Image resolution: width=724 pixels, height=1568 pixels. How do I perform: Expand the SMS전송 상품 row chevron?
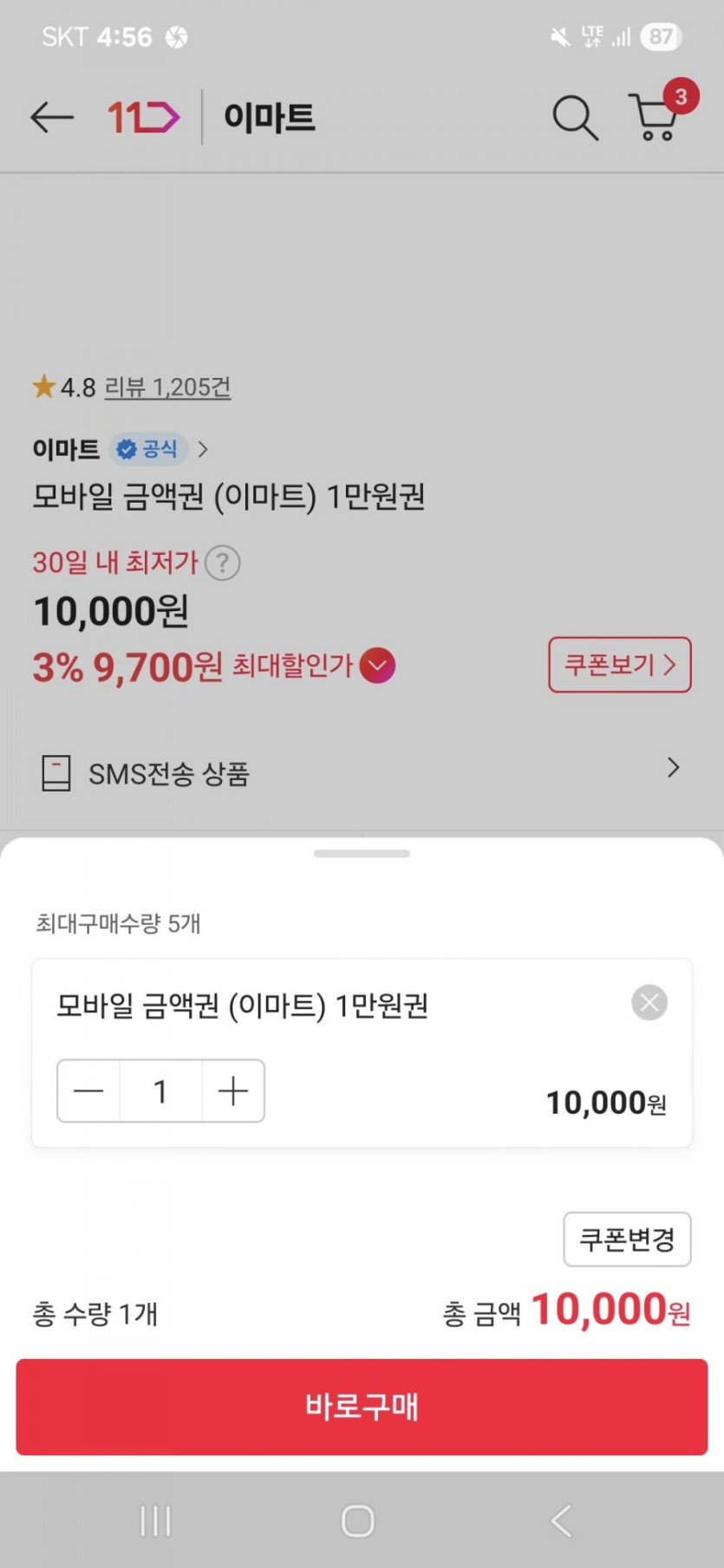pos(673,768)
